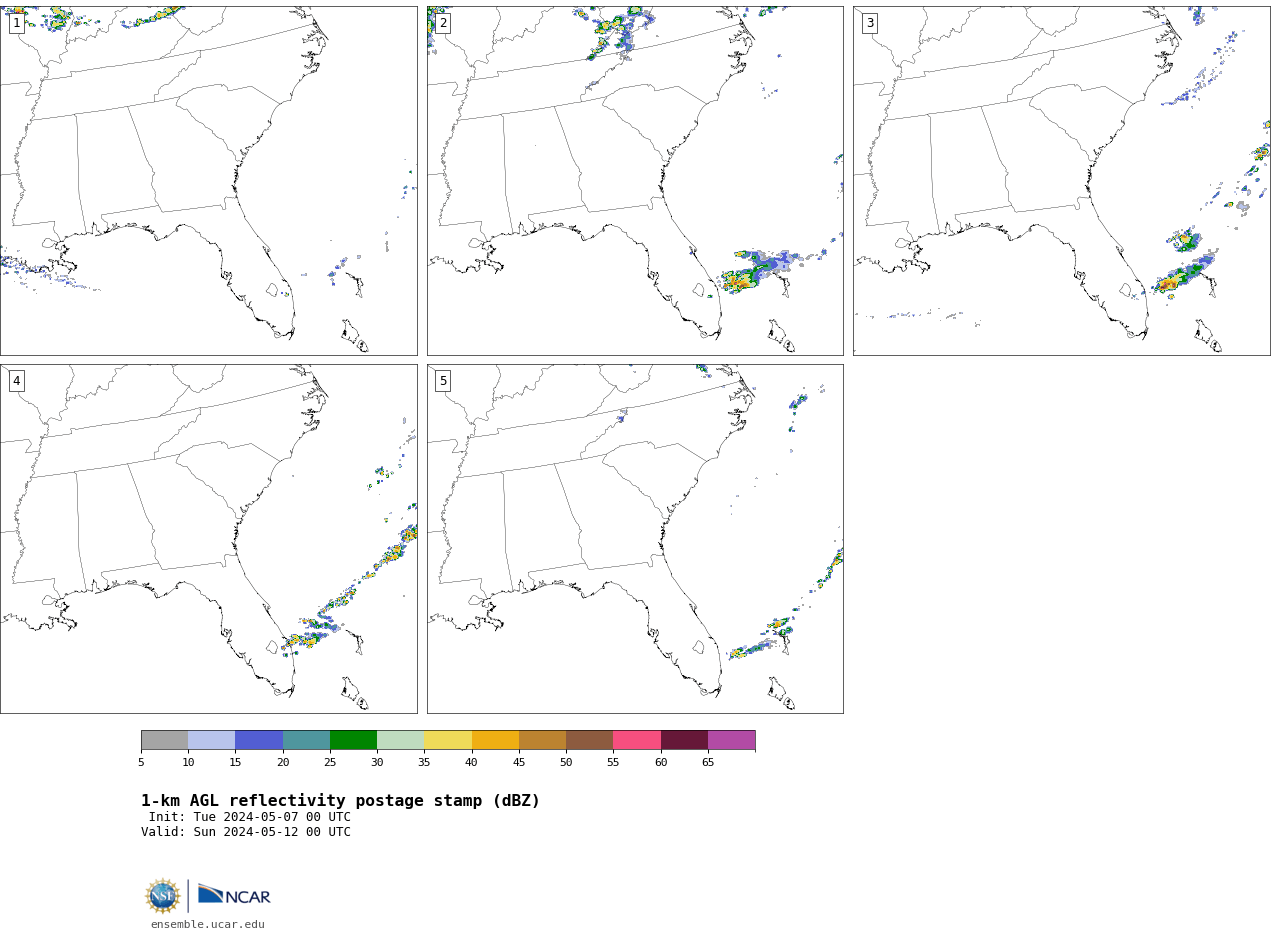Screen dimensions: 1280x936
Task: Click the light blue 10-15 dBZ swatch
Action: (x=212, y=740)
